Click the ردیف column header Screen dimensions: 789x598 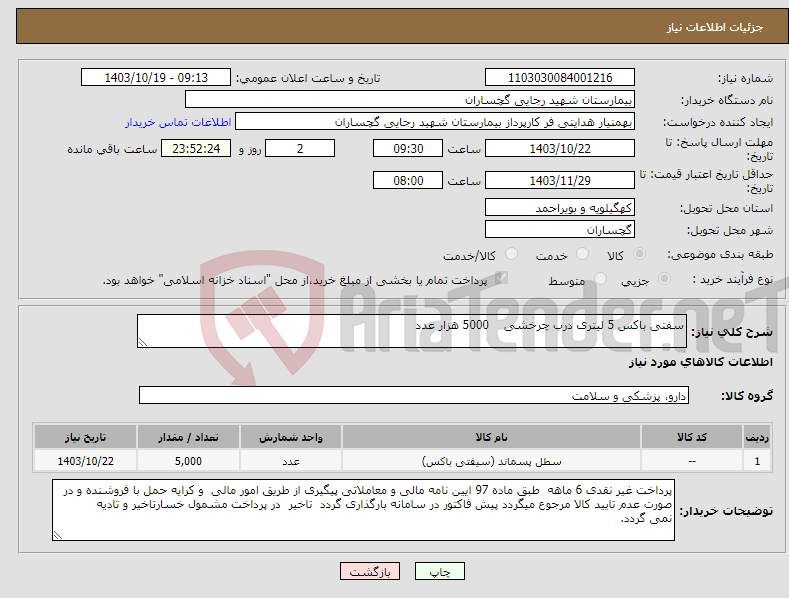point(757,437)
